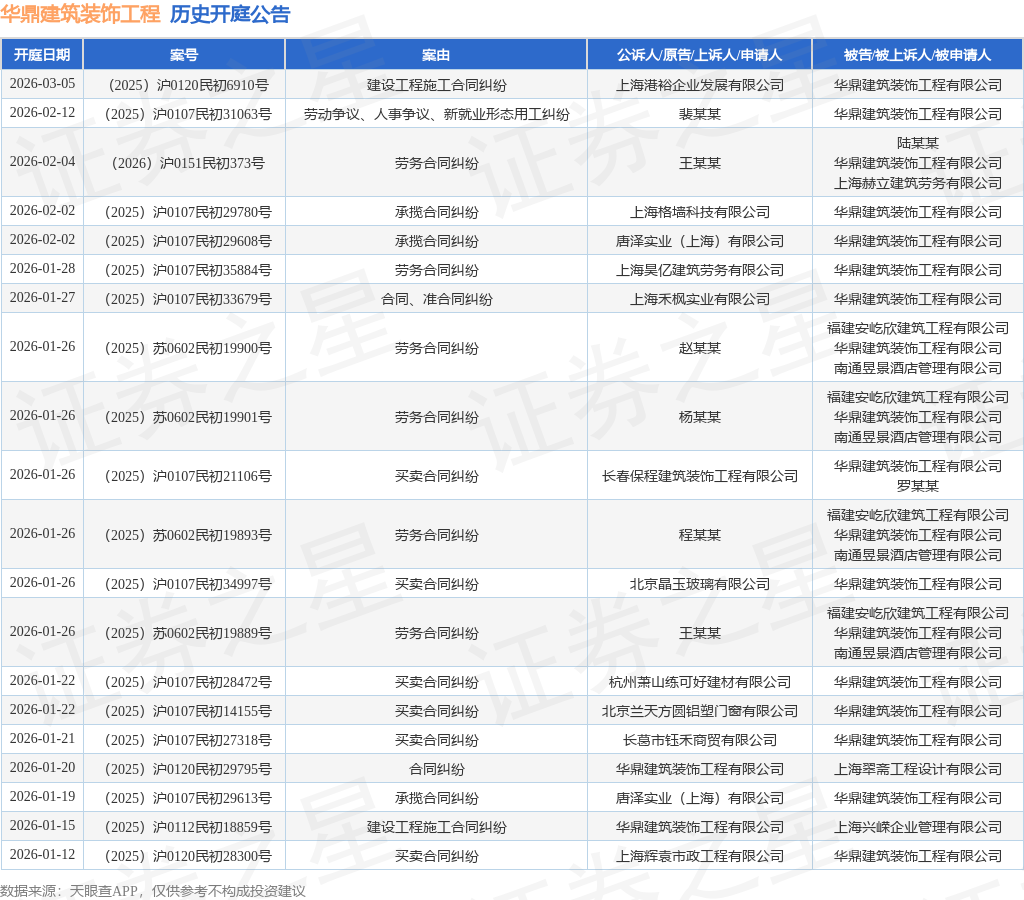Click the 案号 column header
This screenshot has height=900, width=1024.
(184, 55)
